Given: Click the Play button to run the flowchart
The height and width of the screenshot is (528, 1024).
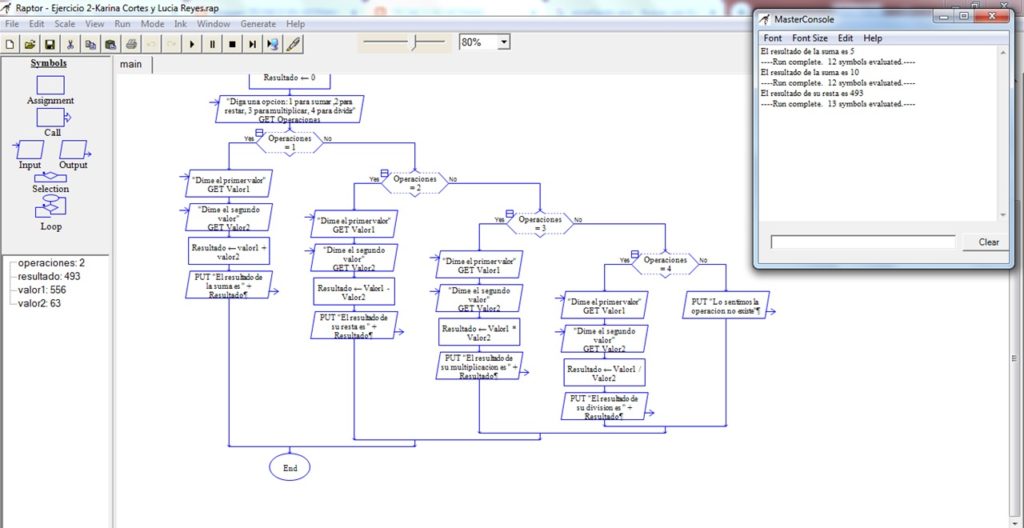Looking at the screenshot, I should point(191,44).
